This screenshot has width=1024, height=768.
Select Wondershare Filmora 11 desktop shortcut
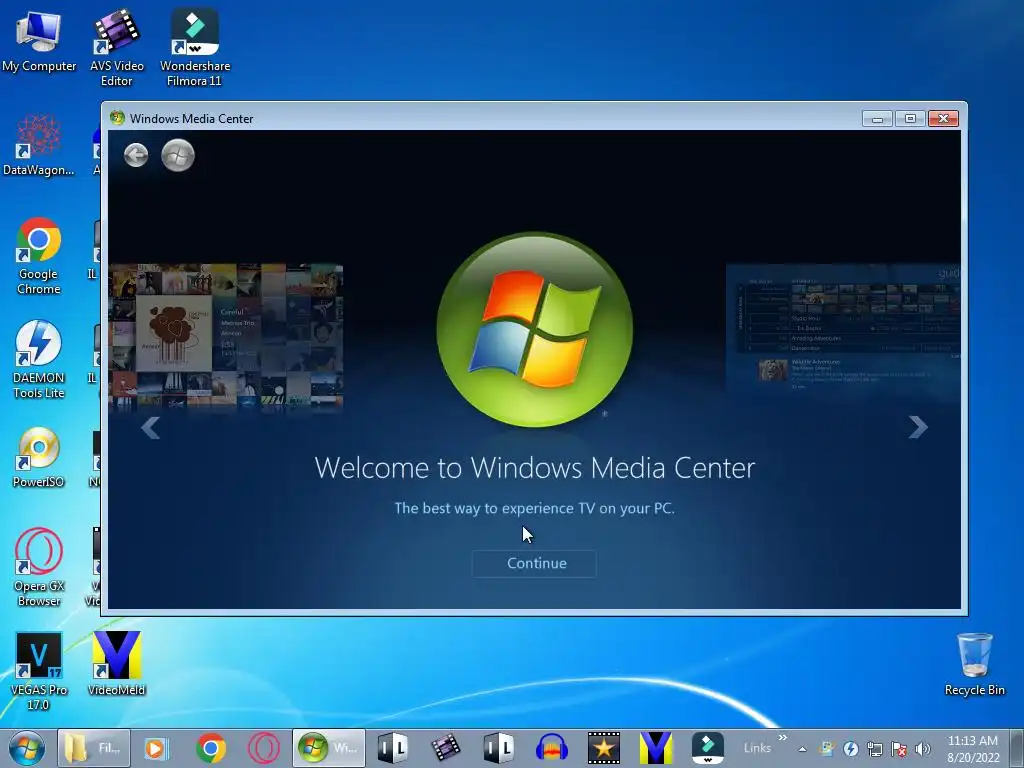point(195,48)
